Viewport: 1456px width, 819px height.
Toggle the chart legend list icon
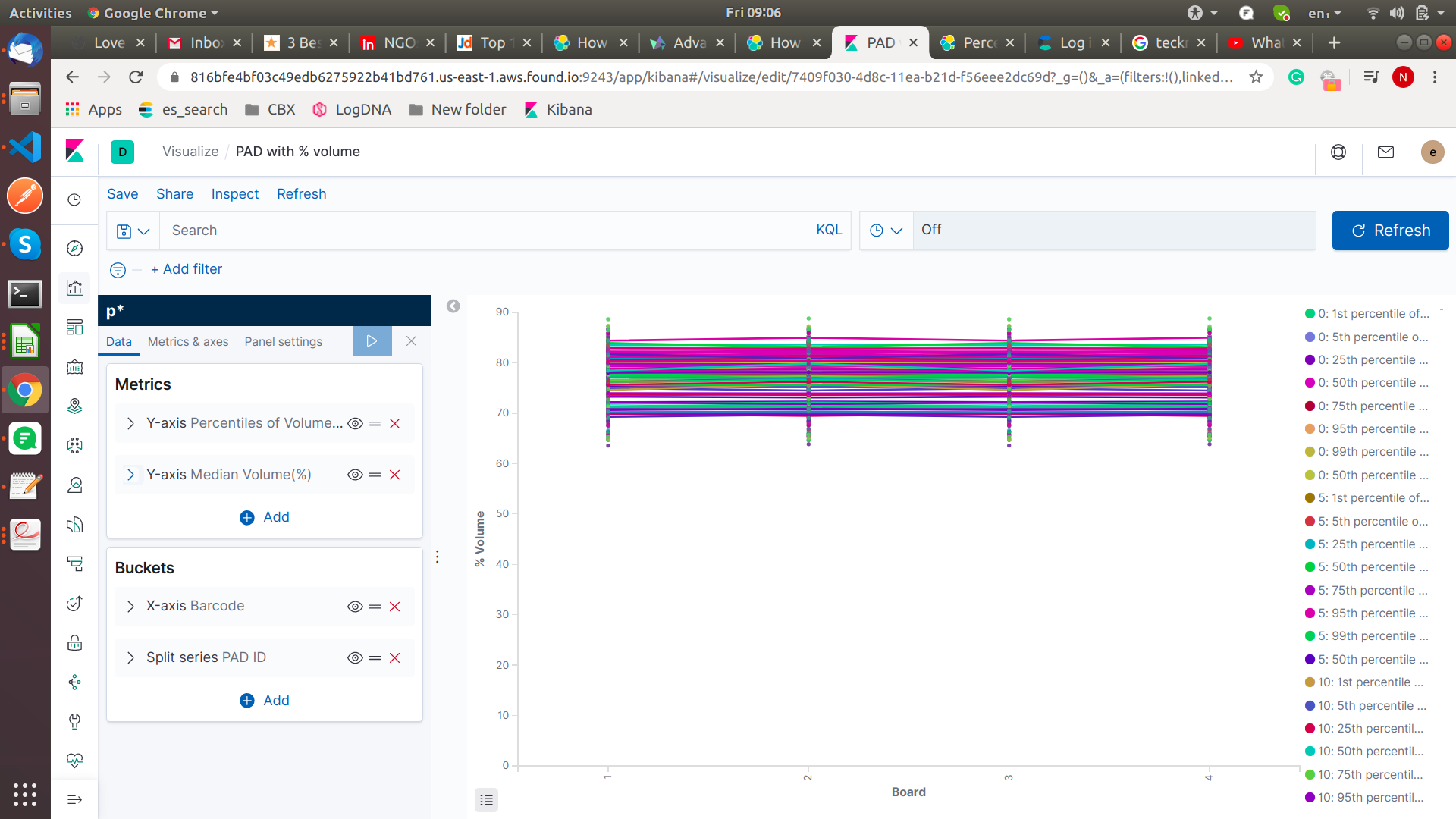[x=486, y=800]
